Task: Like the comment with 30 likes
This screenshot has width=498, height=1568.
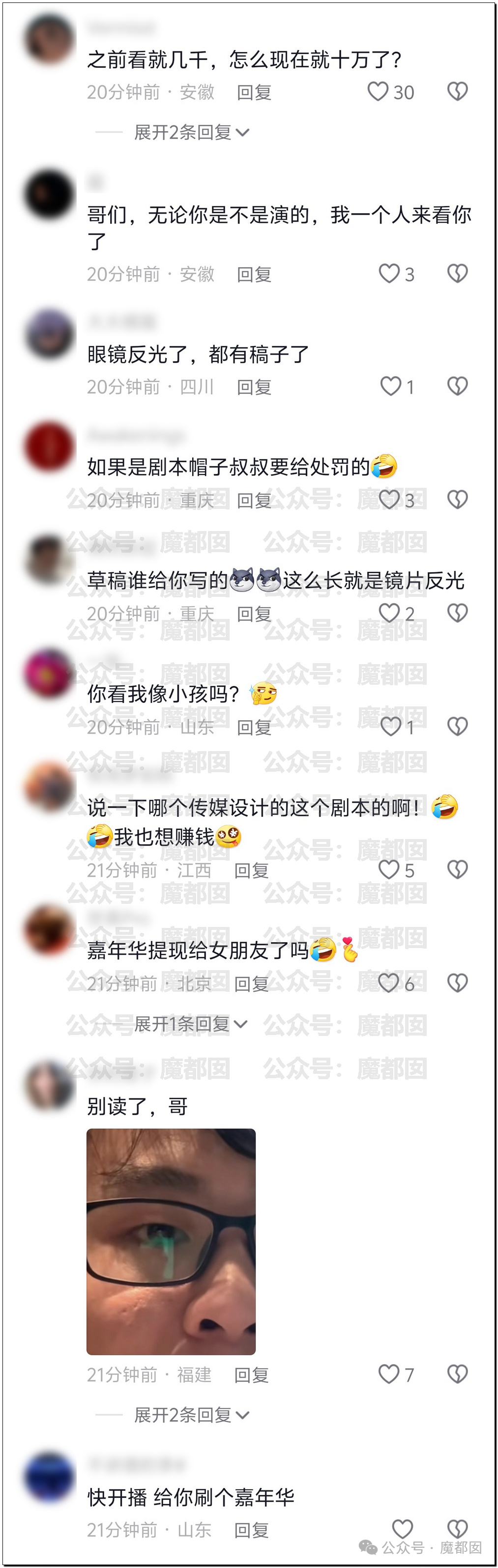Action: click(378, 92)
